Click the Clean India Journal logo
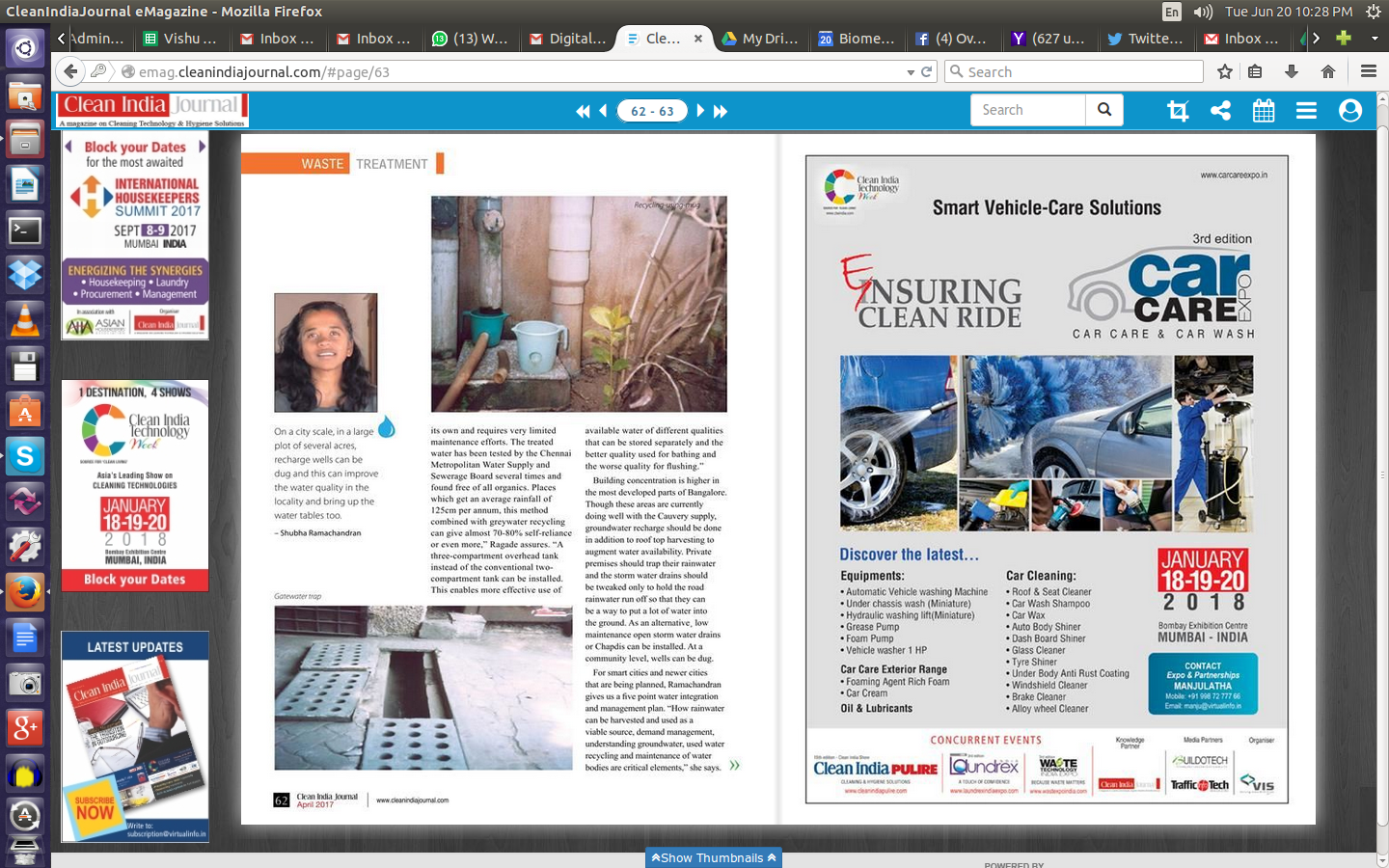1389x868 pixels. (x=152, y=111)
